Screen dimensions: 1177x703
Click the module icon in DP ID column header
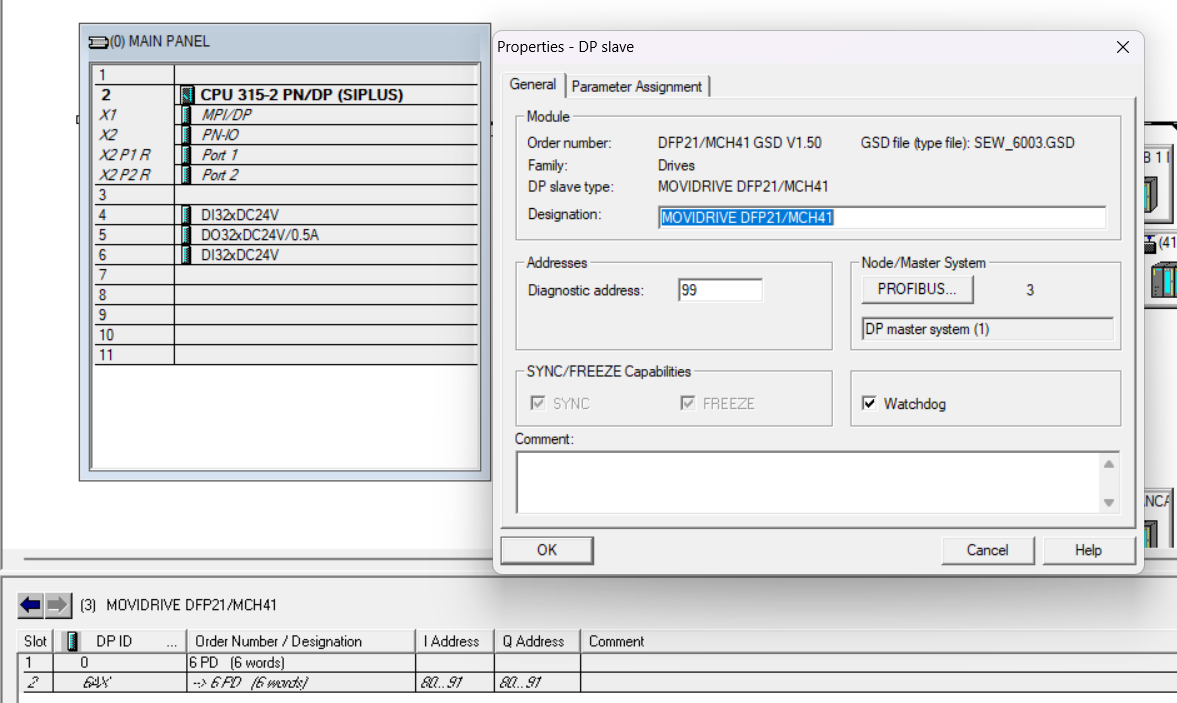coord(72,641)
